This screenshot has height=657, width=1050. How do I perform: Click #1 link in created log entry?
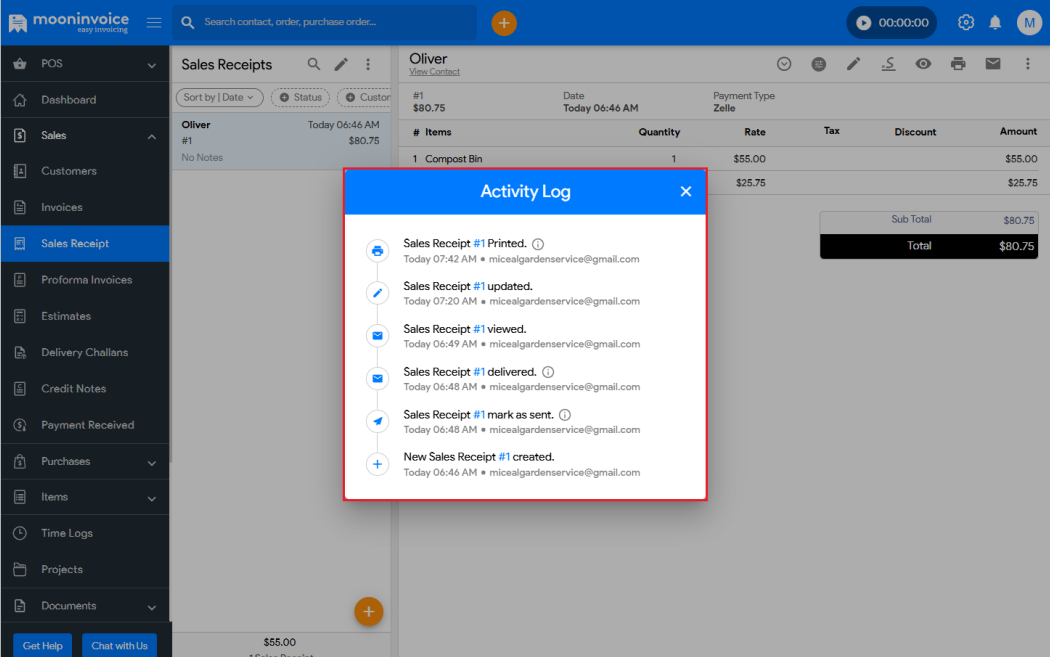click(x=504, y=457)
